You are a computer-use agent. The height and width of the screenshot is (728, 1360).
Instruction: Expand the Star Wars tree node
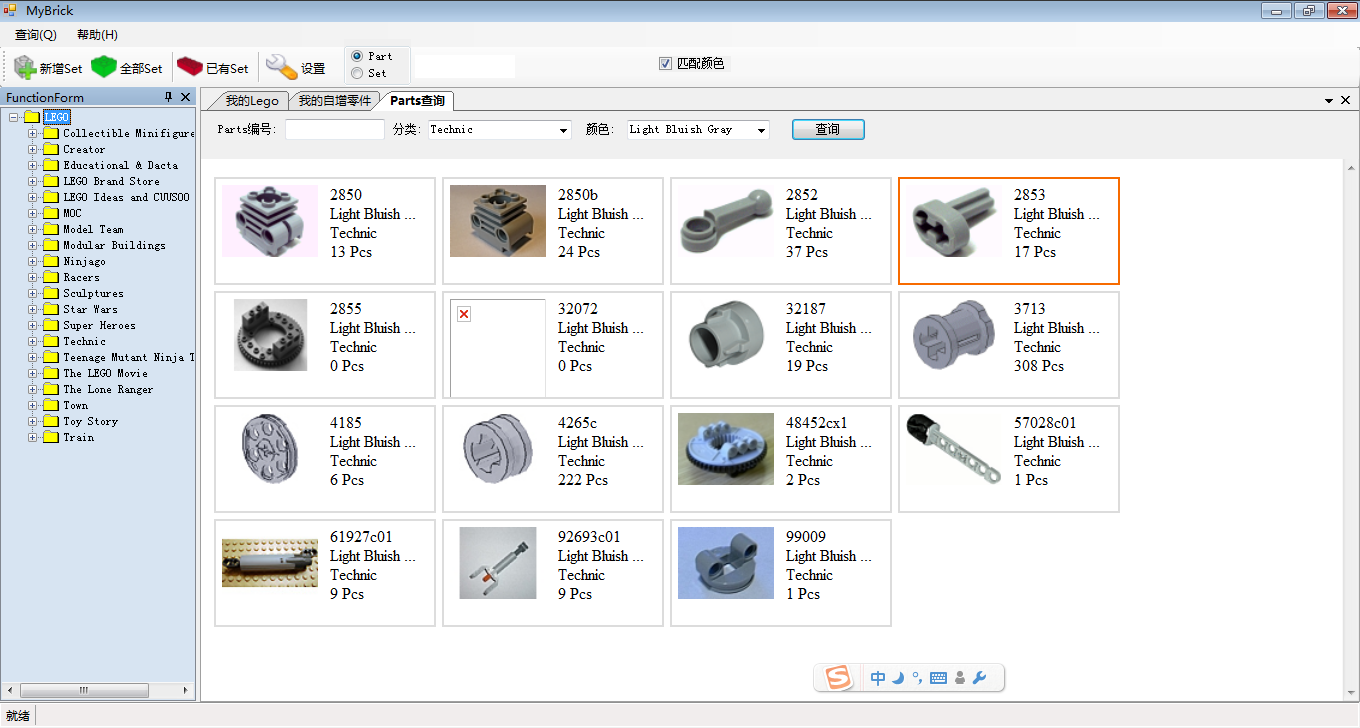(33, 309)
